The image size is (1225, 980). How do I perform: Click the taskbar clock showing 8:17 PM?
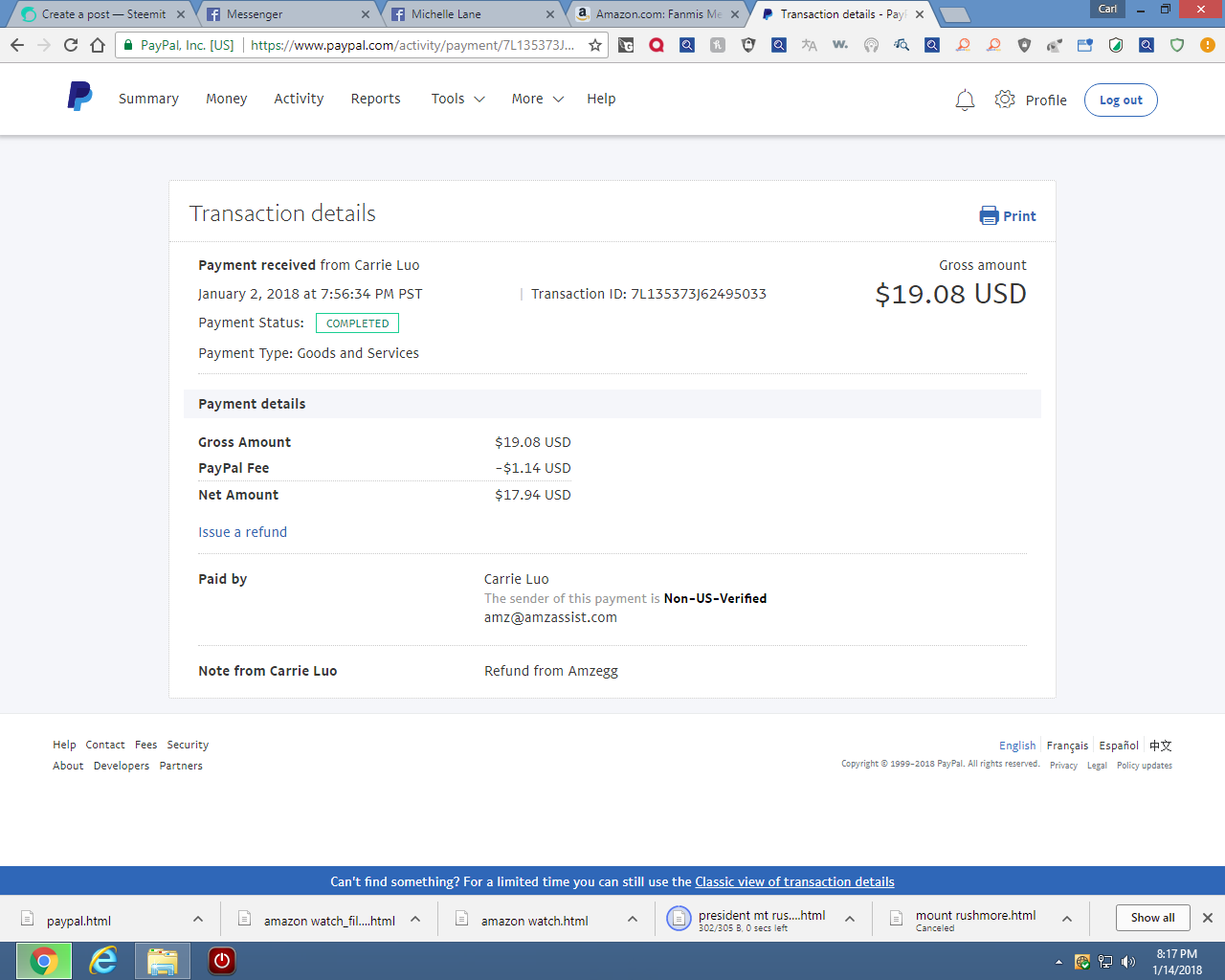pyautogui.click(x=1177, y=962)
